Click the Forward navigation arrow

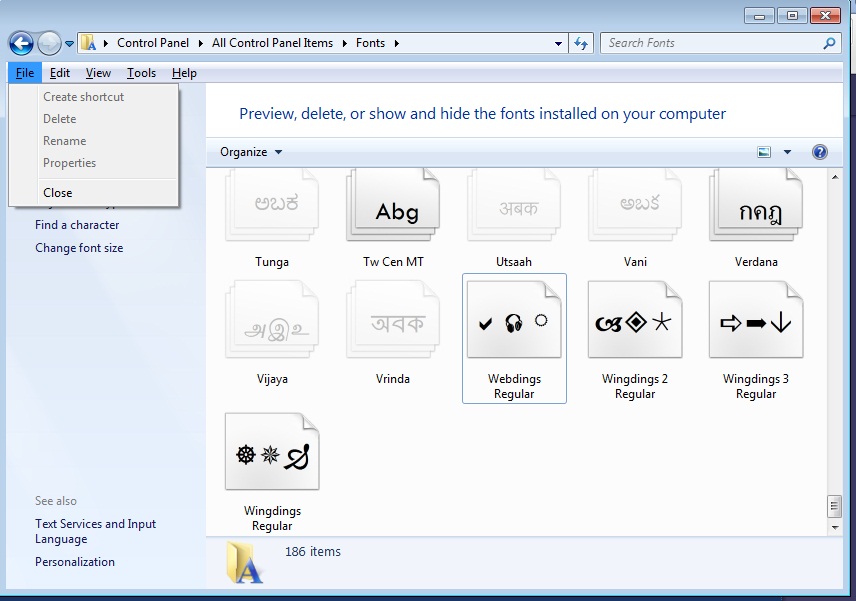tap(49, 43)
